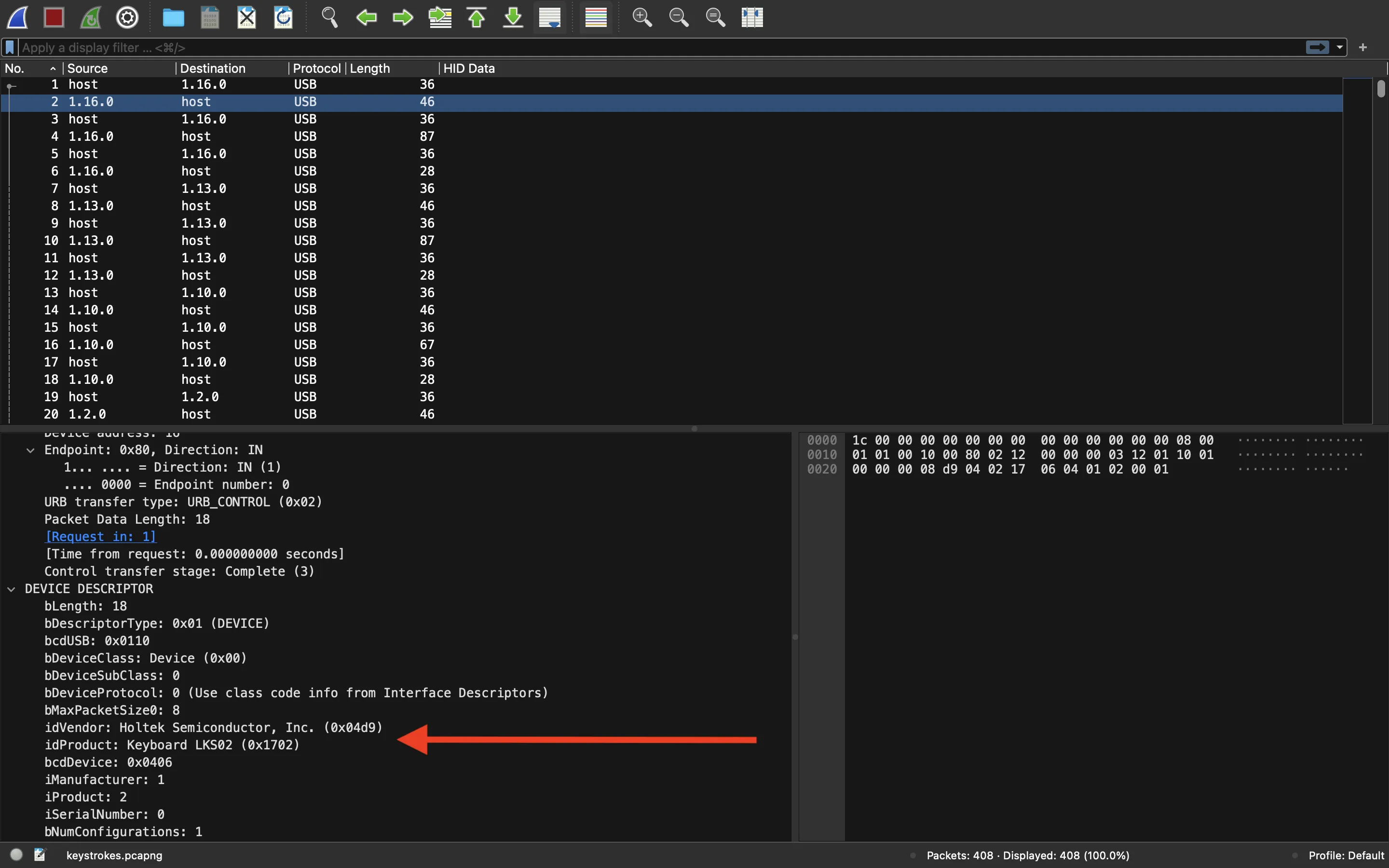1389x868 pixels.
Task: Go forward in packet history
Action: (403, 17)
